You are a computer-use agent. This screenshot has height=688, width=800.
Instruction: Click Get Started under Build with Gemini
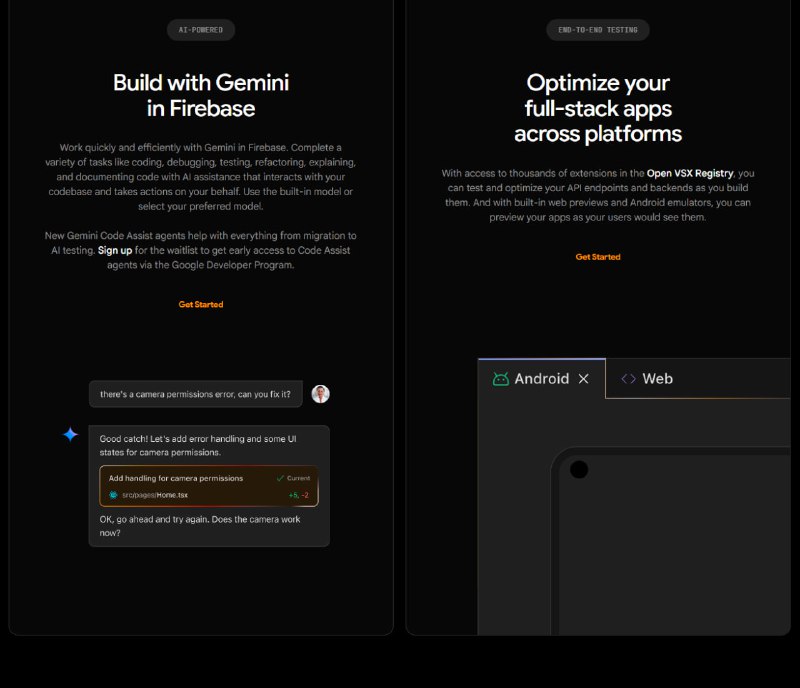pyautogui.click(x=200, y=304)
